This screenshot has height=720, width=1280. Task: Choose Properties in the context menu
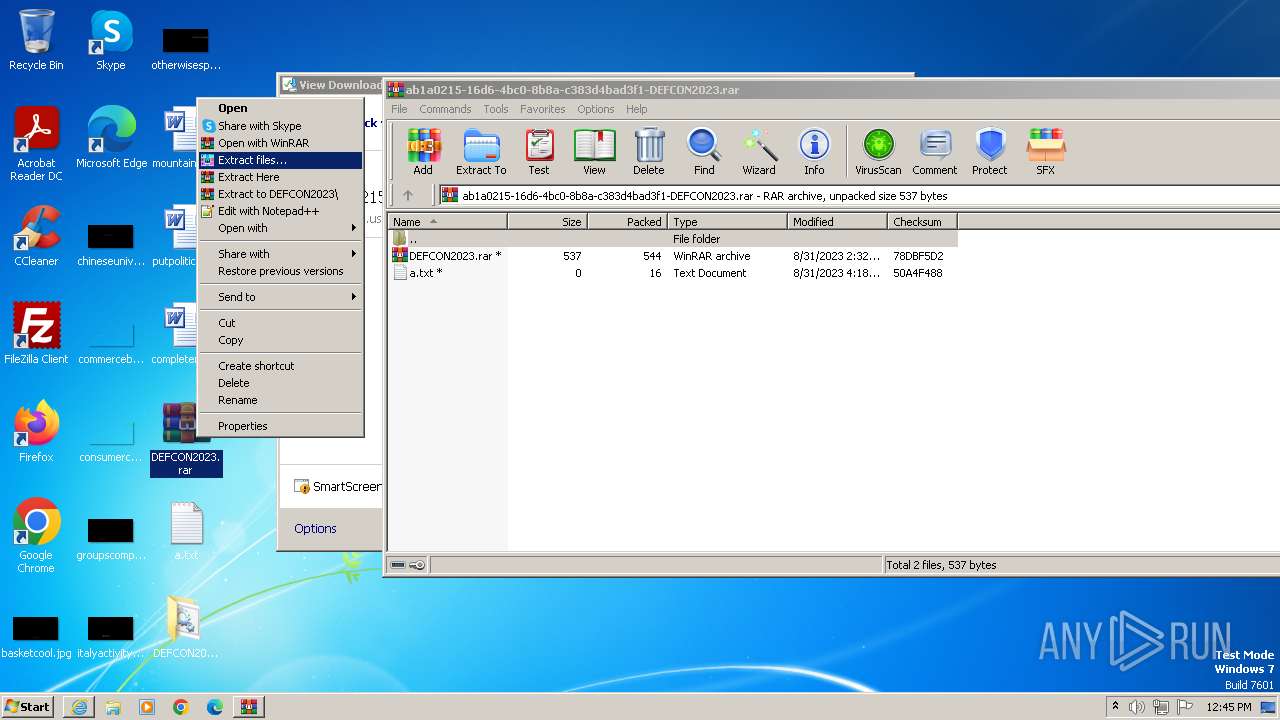[x=280, y=426]
